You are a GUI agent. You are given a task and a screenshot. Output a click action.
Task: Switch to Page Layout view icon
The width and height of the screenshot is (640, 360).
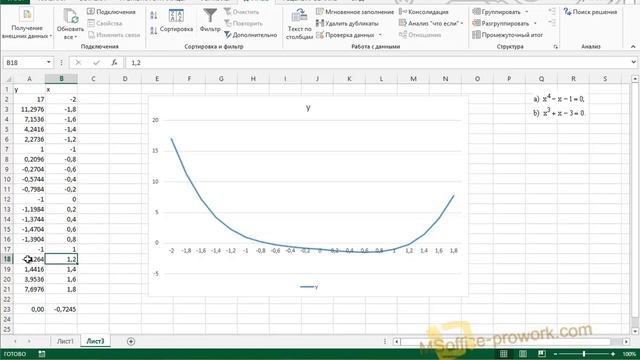pyautogui.click(x=523, y=353)
